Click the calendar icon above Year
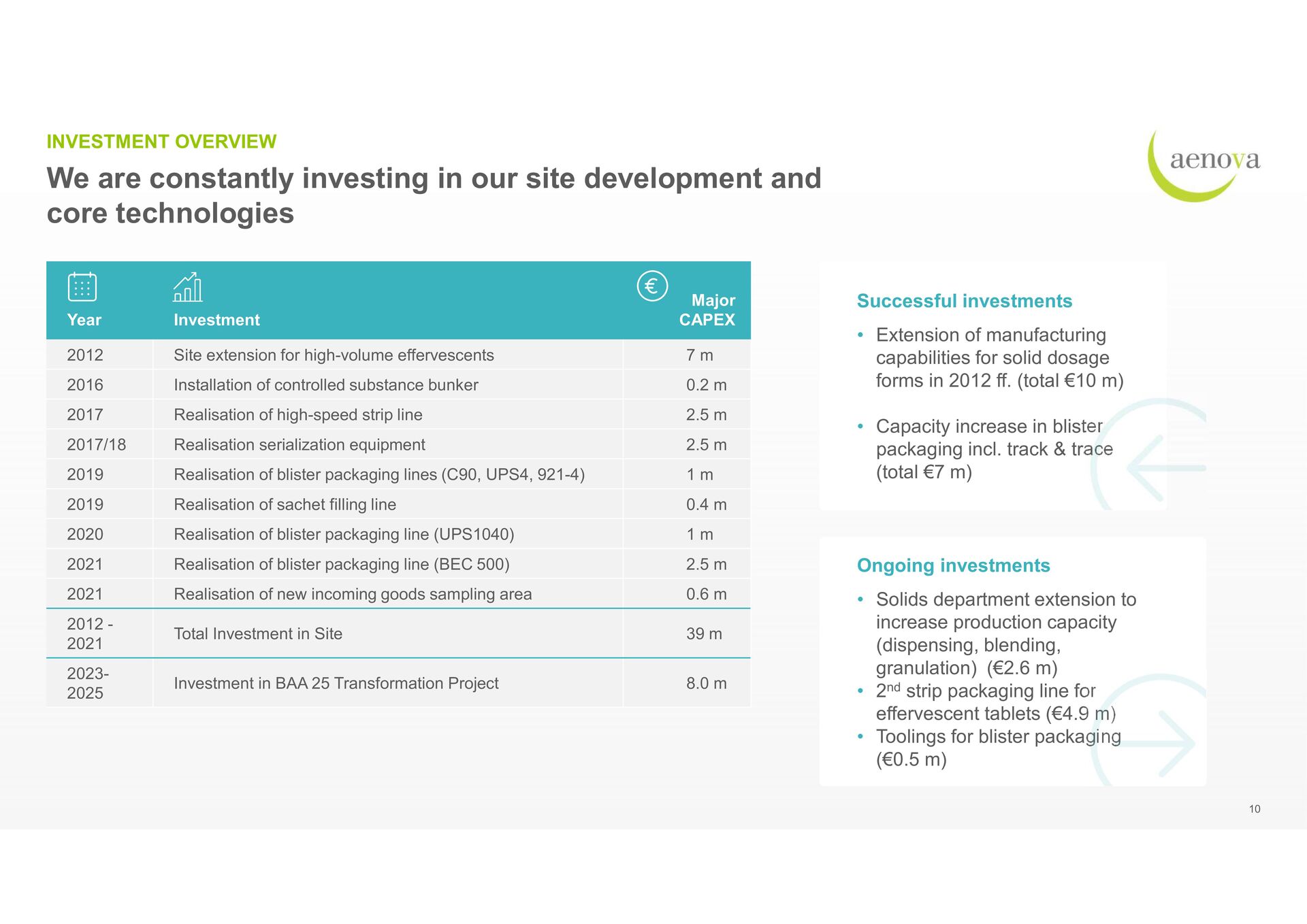1307x924 pixels. click(x=82, y=286)
